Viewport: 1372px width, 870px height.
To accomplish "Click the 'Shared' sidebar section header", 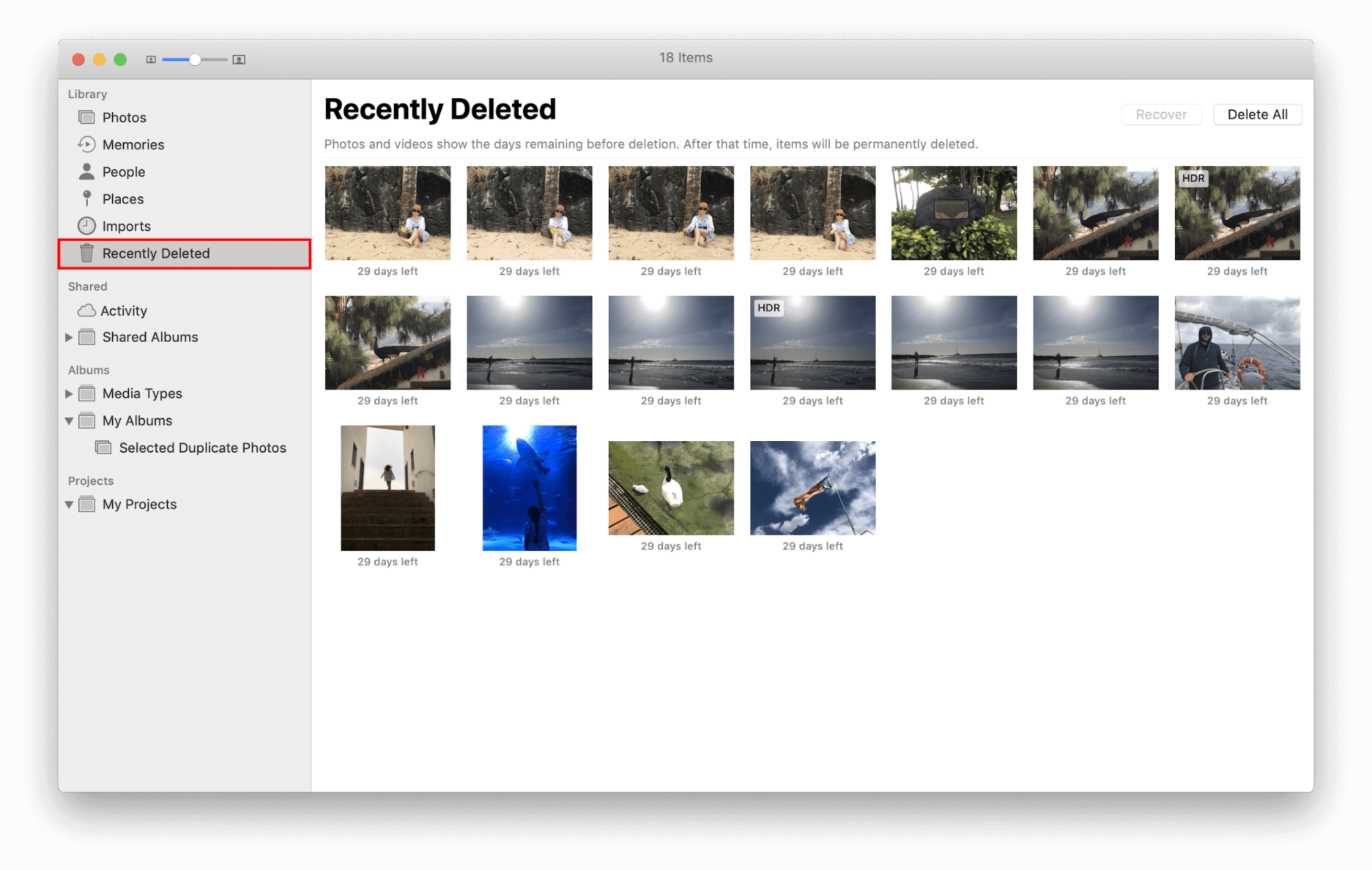I will click(x=87, y=286).
